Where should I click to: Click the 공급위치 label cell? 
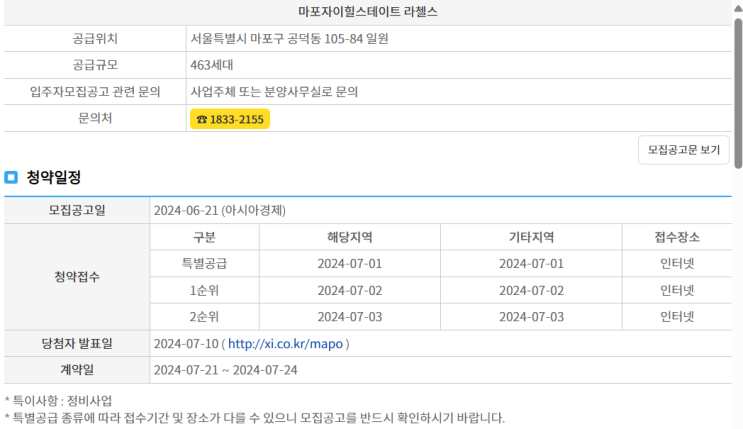pos(95,38)
